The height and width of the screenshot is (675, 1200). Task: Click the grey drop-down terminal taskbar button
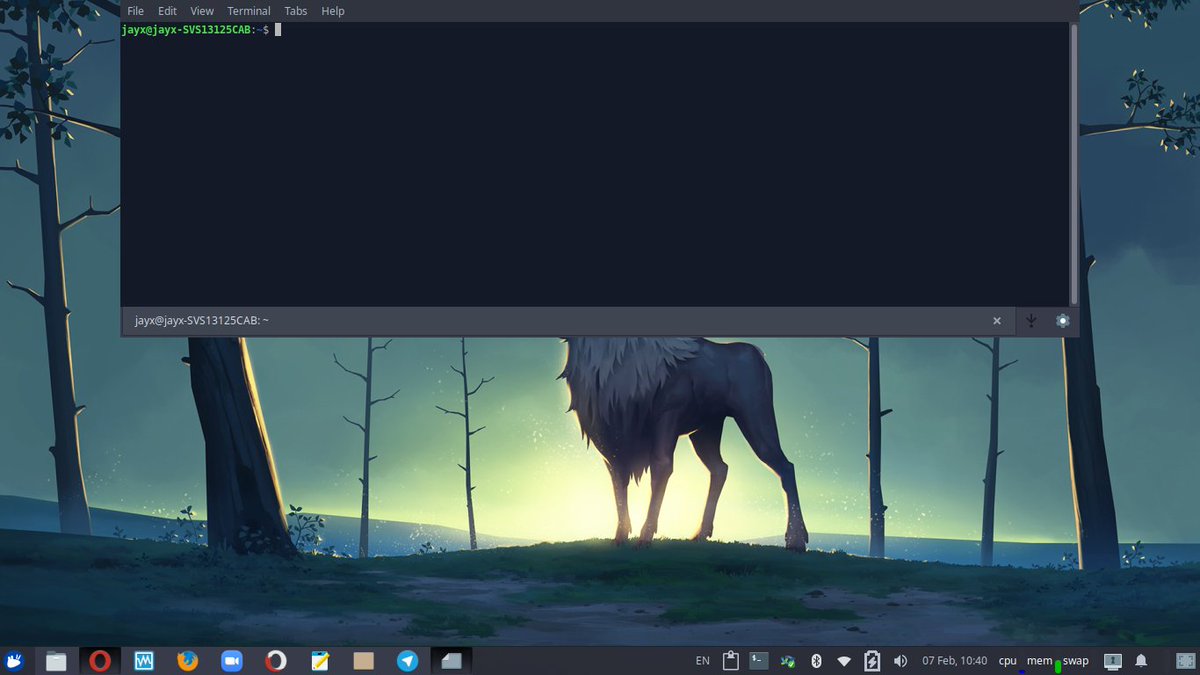[451, 661]
